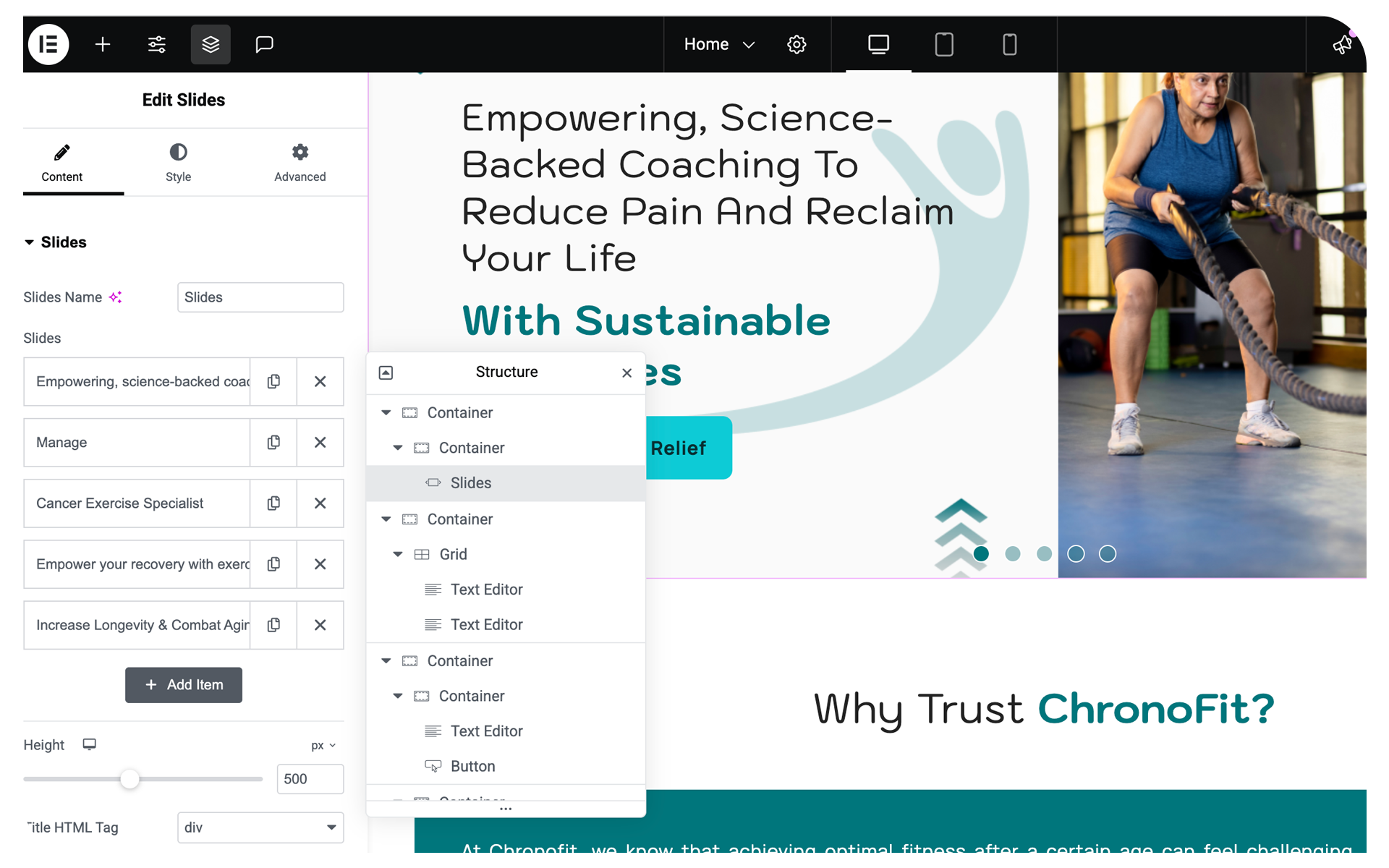Go to the second slide pagination dot
The image size is (1389, 868).
pyautogui.click(x=1013, y=553)
